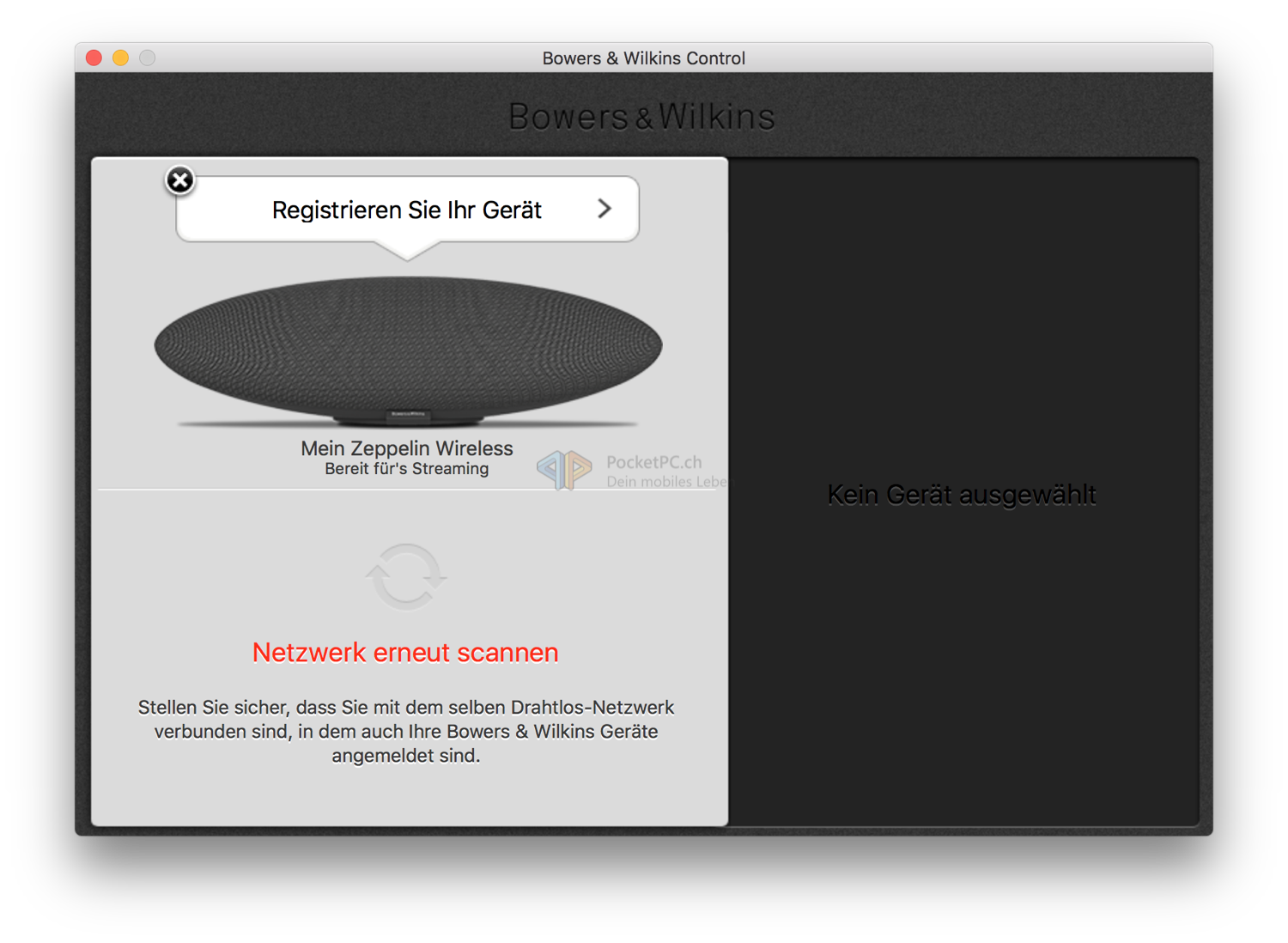
Task: Click the circular refresh arrows icon
Action: pos(406,576)
